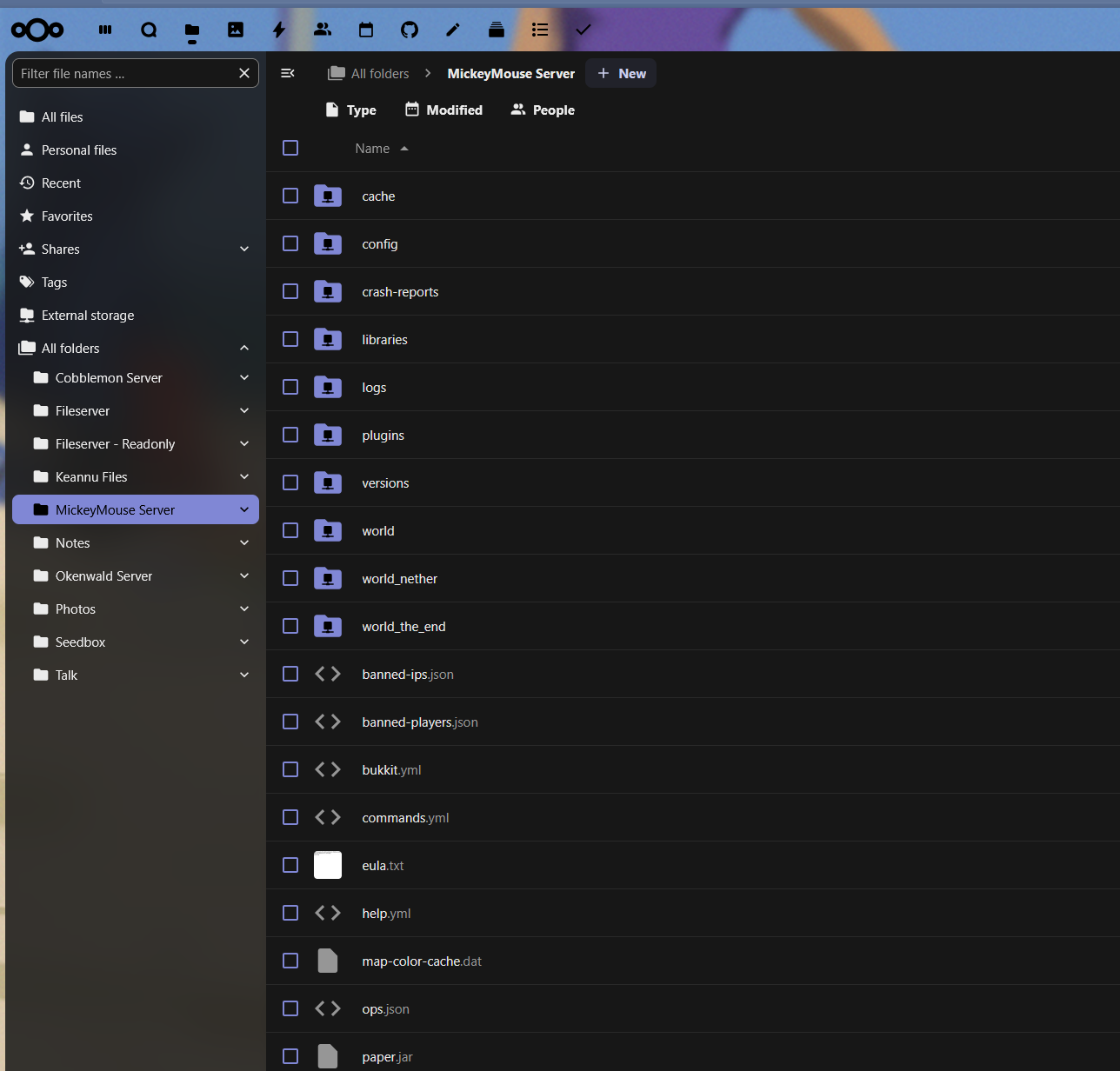The height and width of the screenshot is (1071, 1120).
Task: Select the commands.yml checkbox
Action: [290, 817]
